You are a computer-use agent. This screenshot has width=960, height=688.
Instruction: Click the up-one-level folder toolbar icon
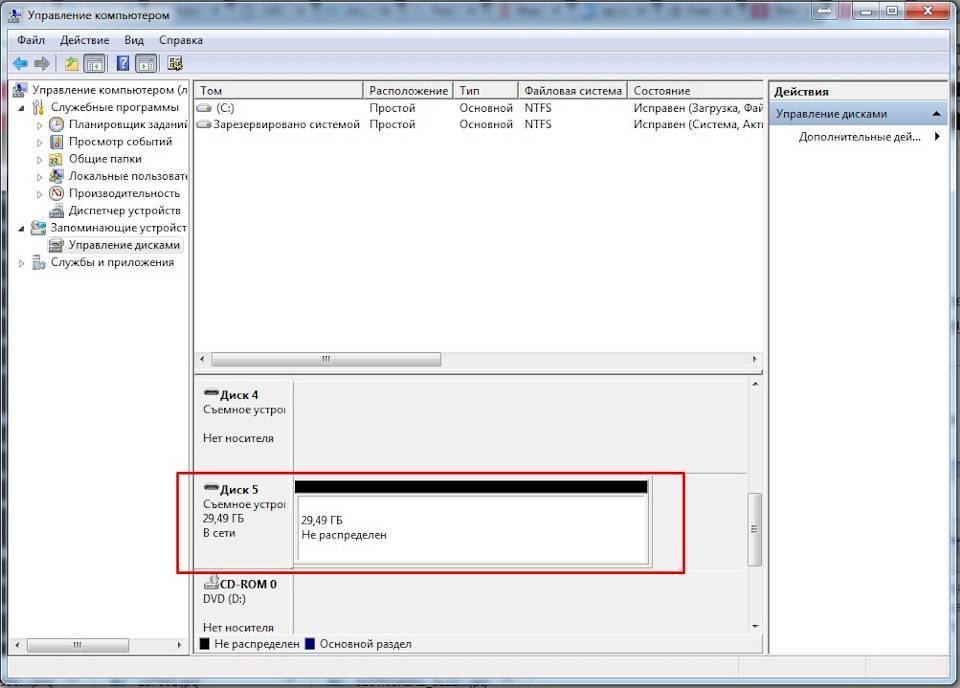click(72, 64)
